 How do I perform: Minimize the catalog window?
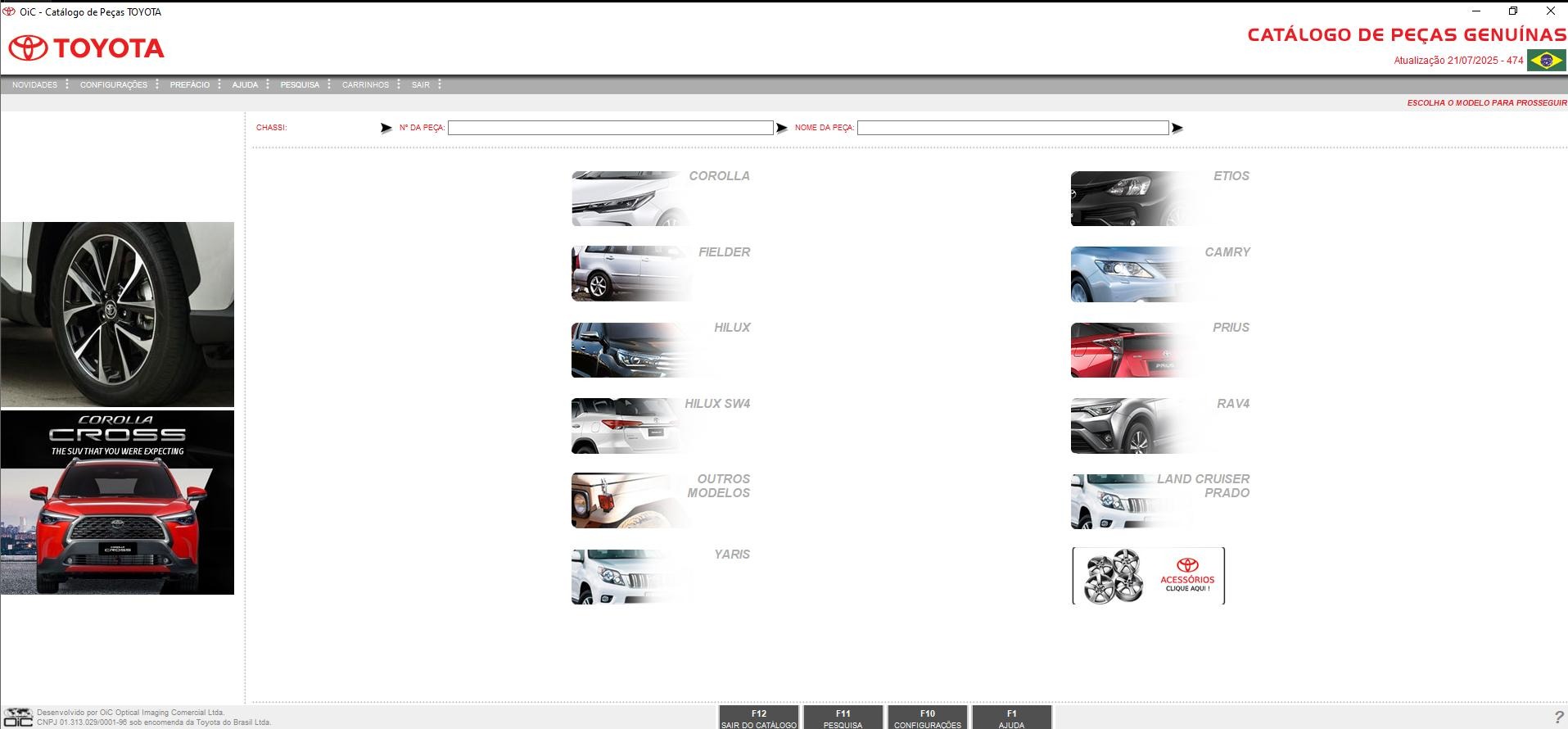click(x=1476, y=11)
